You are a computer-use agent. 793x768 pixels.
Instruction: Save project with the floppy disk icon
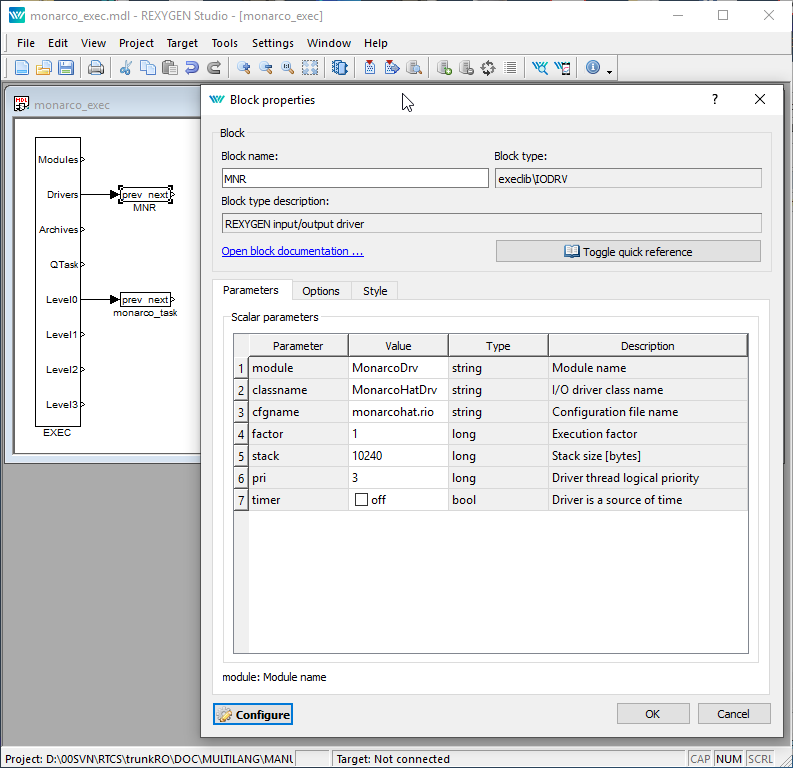pos(66,67)
